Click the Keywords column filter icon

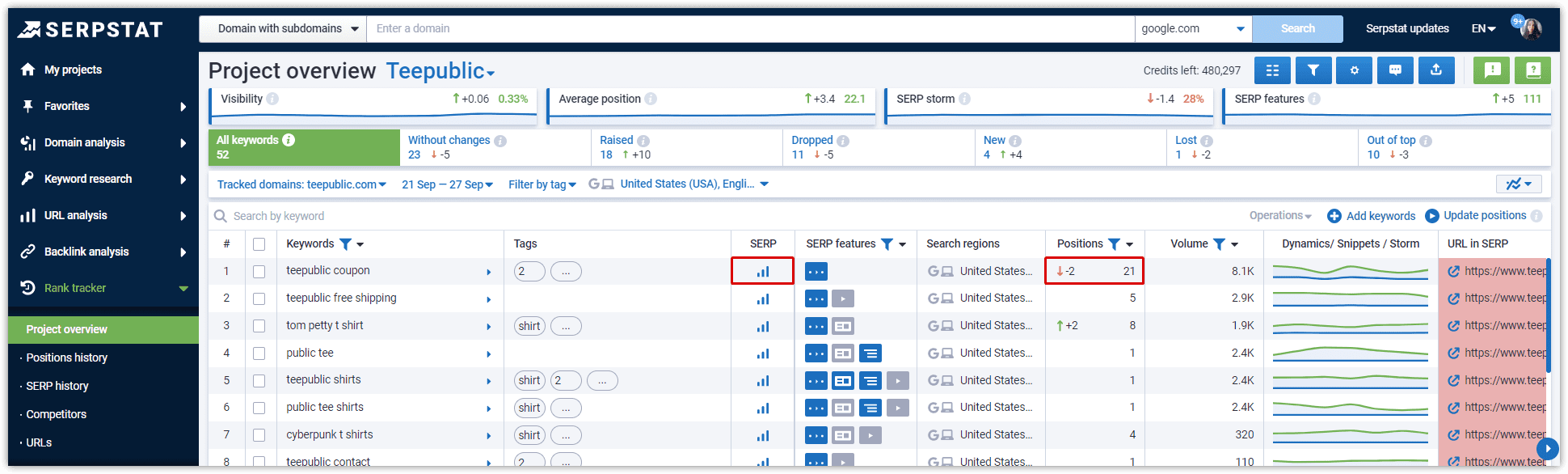coord(345,244)
